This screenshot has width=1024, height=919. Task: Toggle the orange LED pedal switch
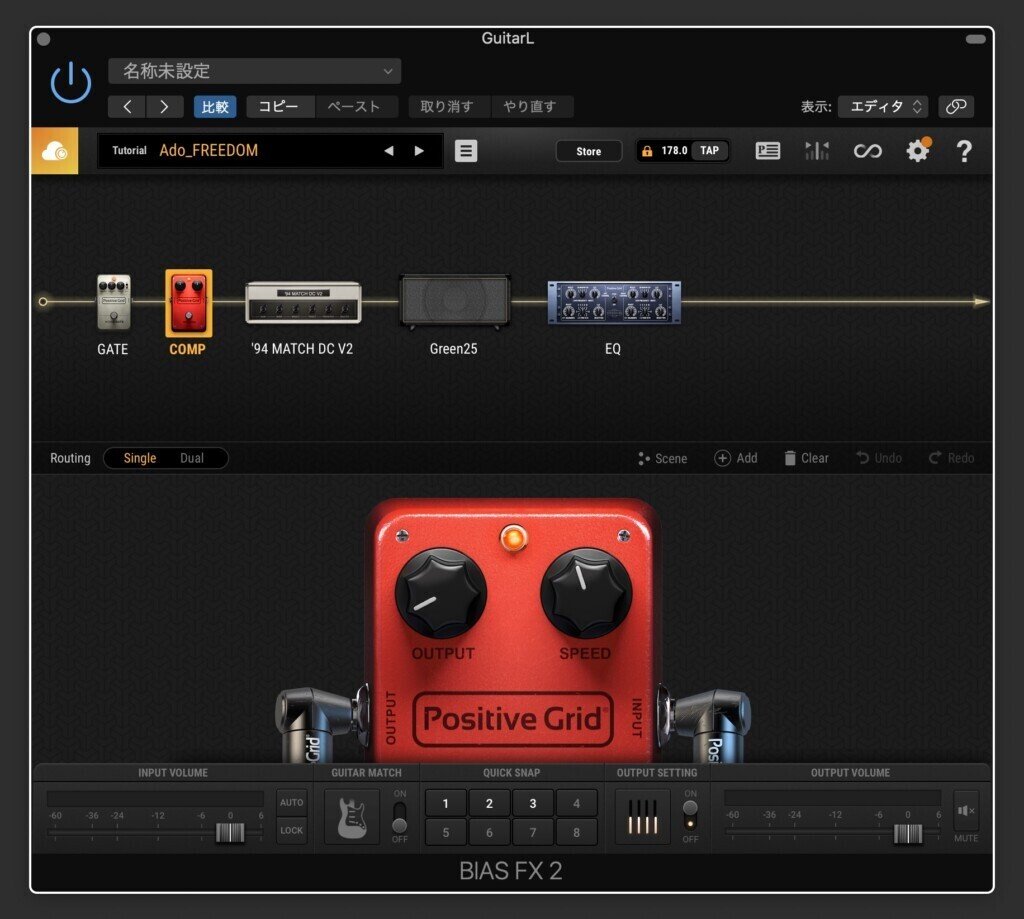coord(513,539)
